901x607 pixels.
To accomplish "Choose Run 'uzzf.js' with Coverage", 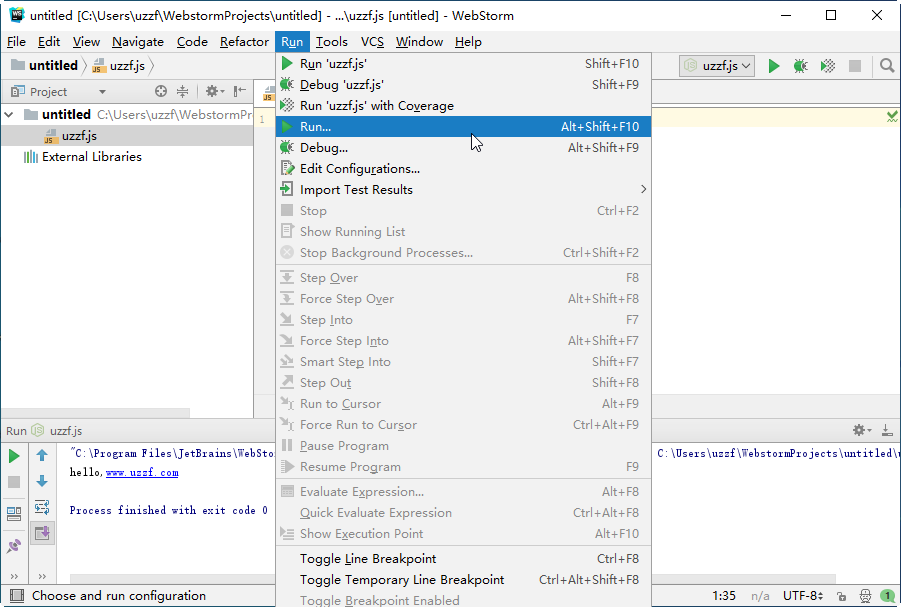I will [463, 106].
